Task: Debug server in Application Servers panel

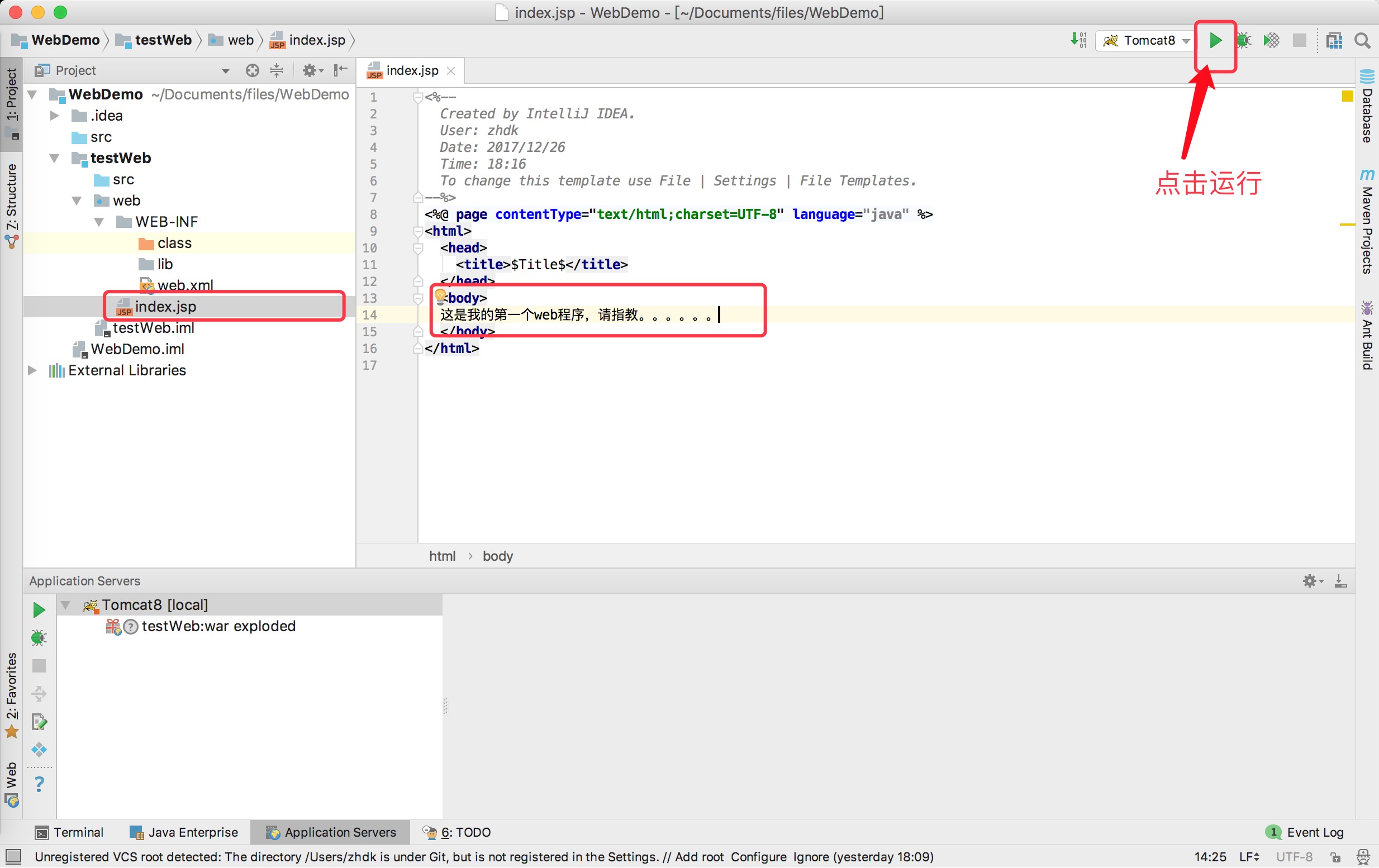Action: point(39,638)
